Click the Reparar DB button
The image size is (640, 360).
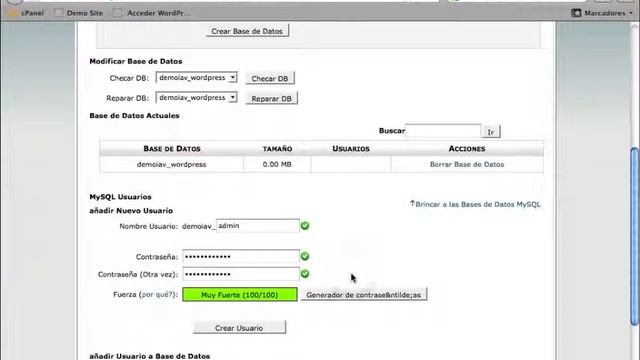271,98
